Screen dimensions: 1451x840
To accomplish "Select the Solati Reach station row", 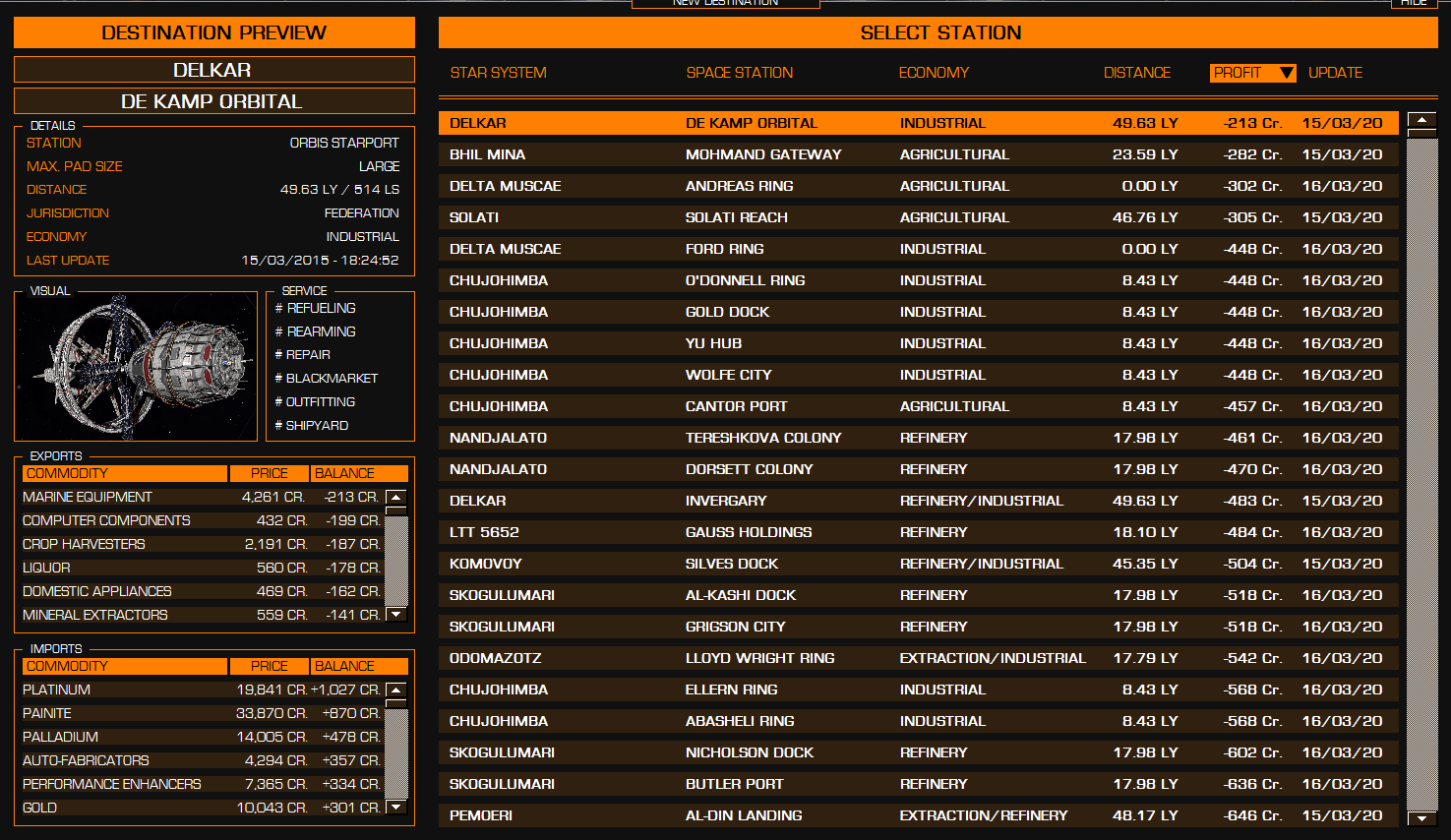I will pos(918,217).
